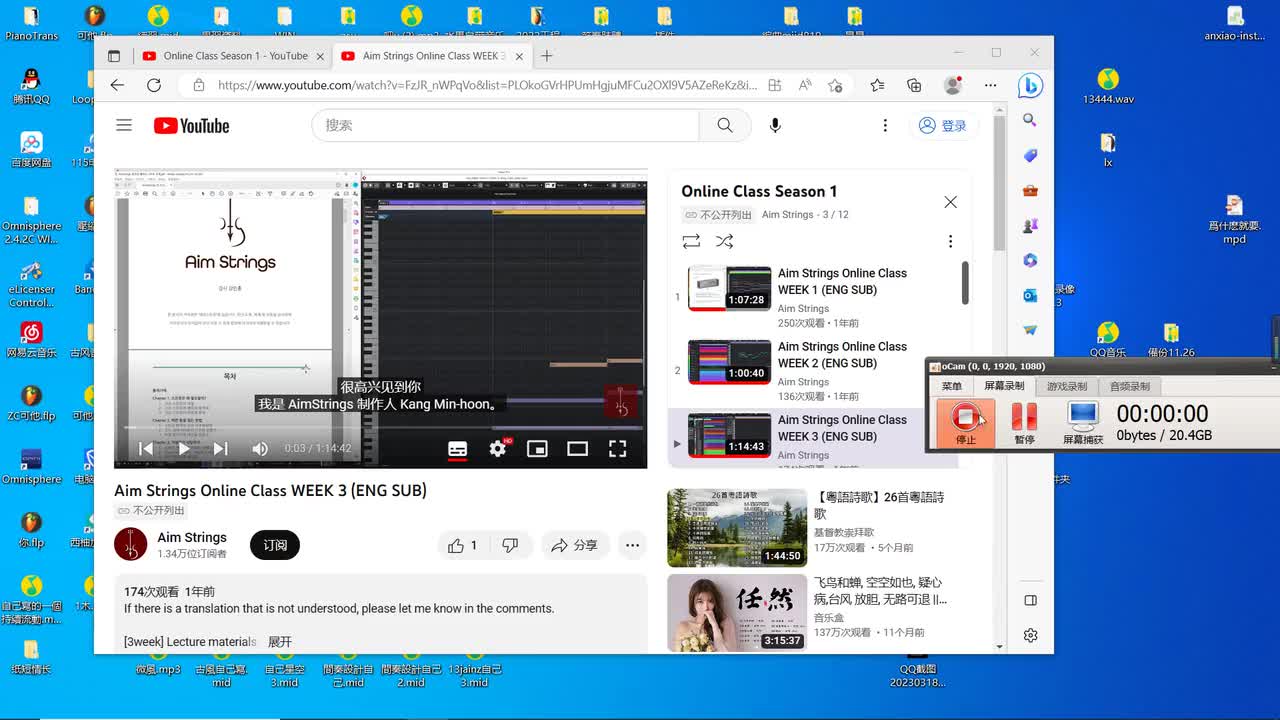Open the Edge sidebar search icon

click(1030, 120)
